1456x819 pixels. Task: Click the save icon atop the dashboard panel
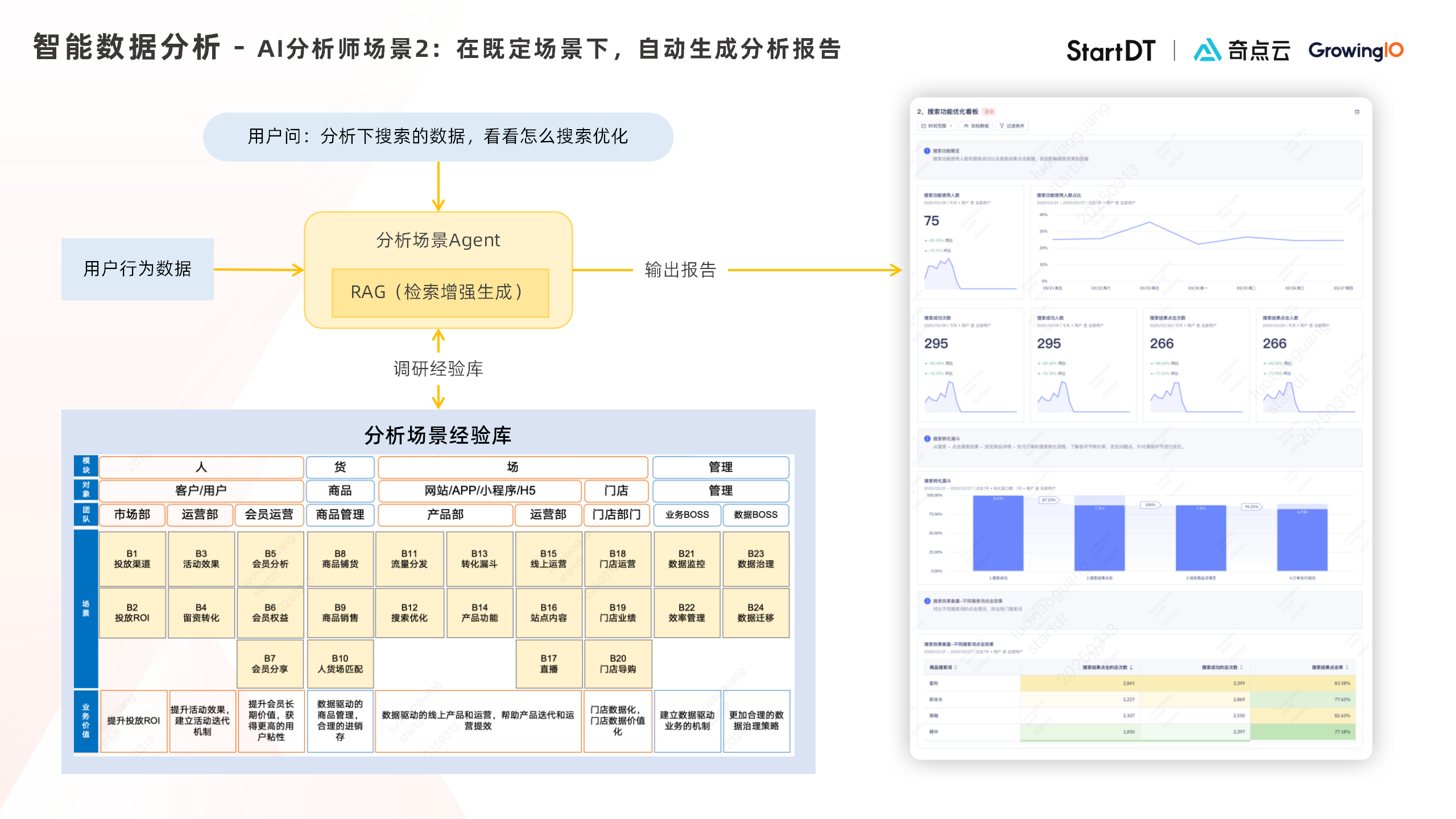pos(1356,112)
